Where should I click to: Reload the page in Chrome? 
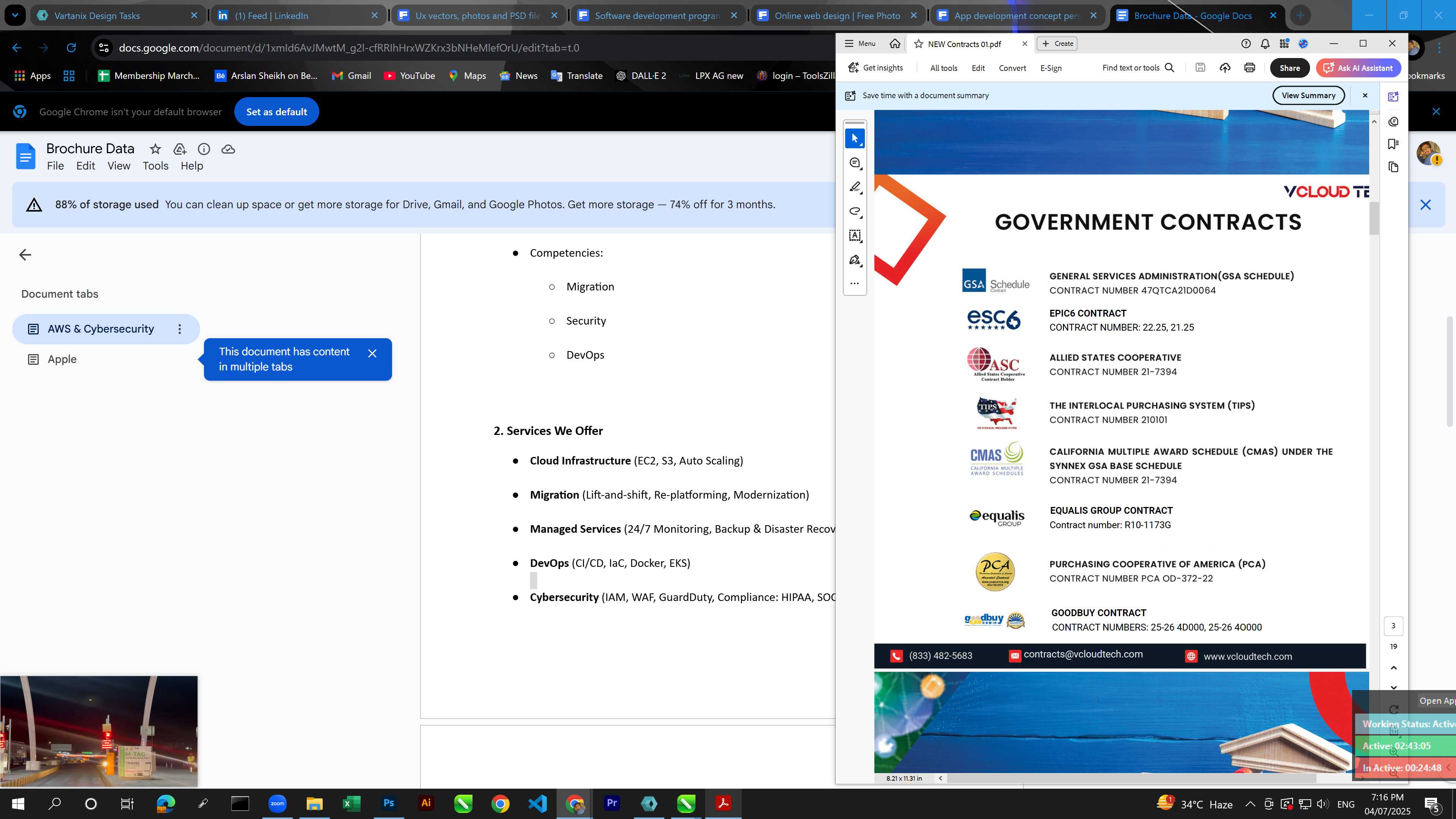pos(71,48)
